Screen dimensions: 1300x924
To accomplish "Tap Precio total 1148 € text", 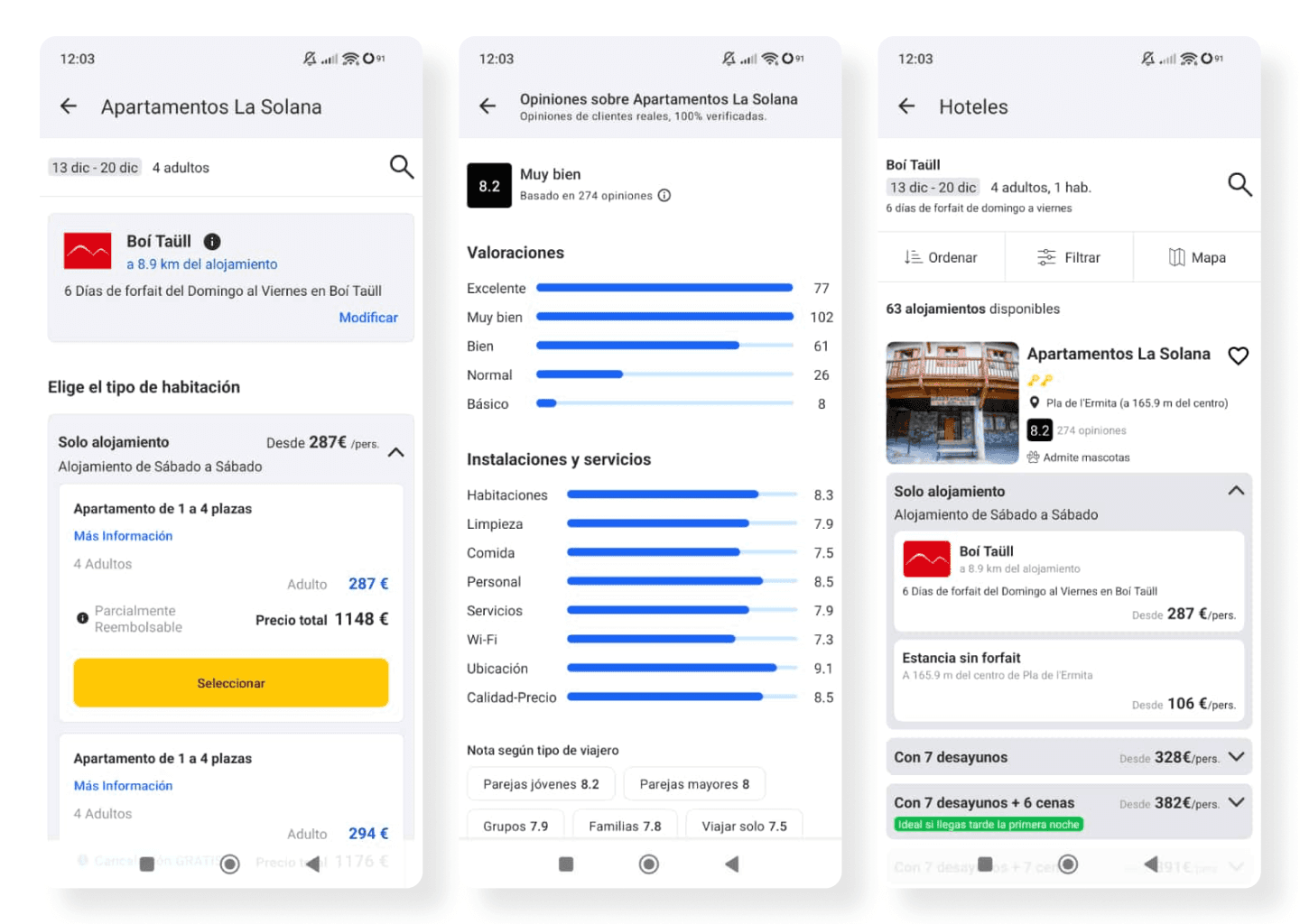I will pyautogui.click(x=321, y=620).
